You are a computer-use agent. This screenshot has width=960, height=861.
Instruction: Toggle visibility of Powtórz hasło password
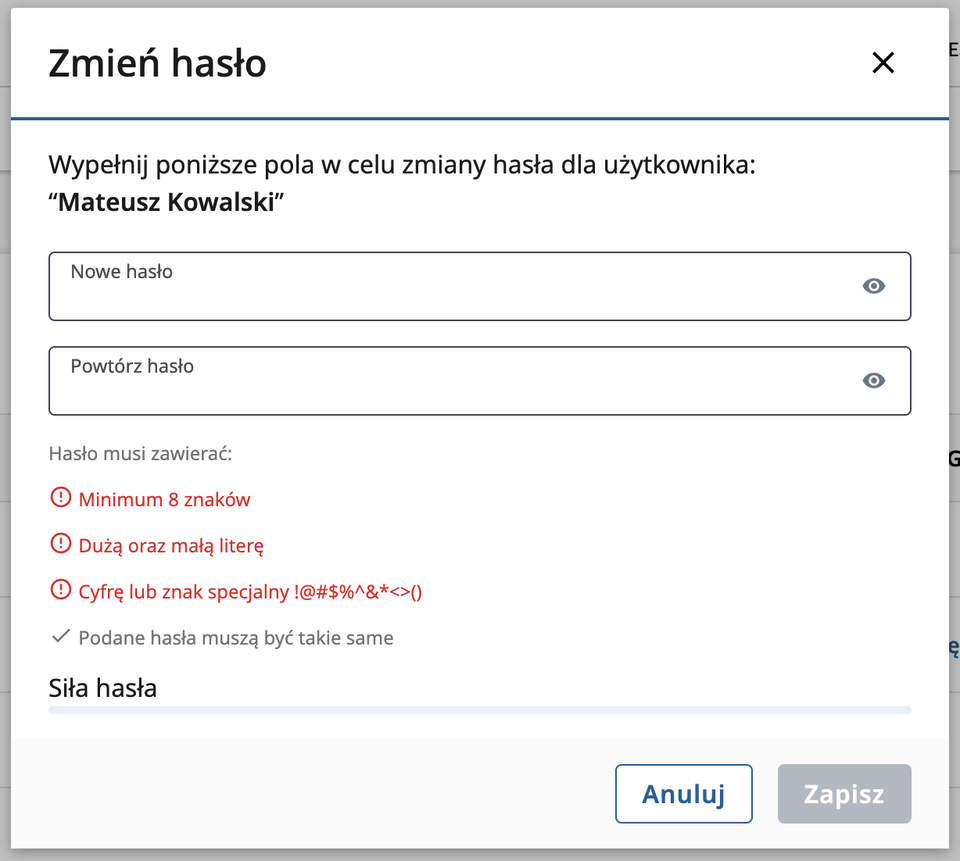coord(874,381)
